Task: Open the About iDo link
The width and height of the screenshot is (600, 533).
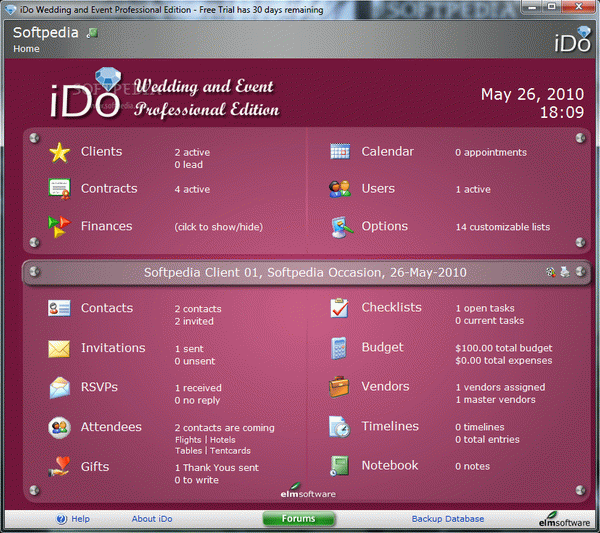Action: [x=152, y=519]
